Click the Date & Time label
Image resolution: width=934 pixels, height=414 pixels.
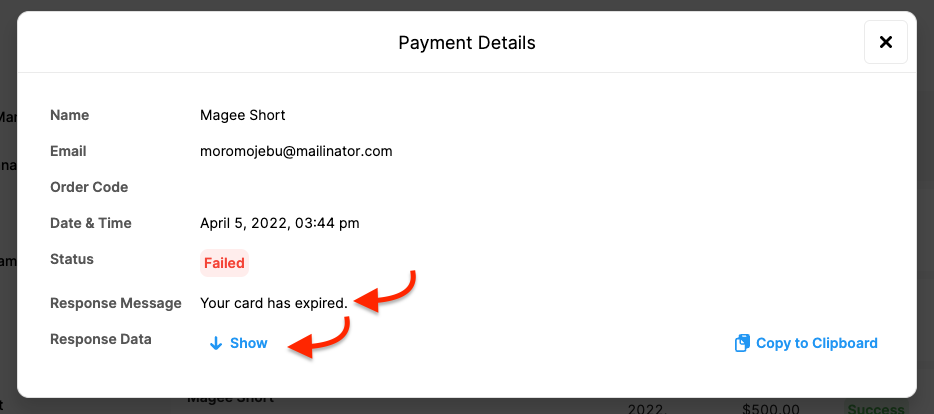coord(91,223)
